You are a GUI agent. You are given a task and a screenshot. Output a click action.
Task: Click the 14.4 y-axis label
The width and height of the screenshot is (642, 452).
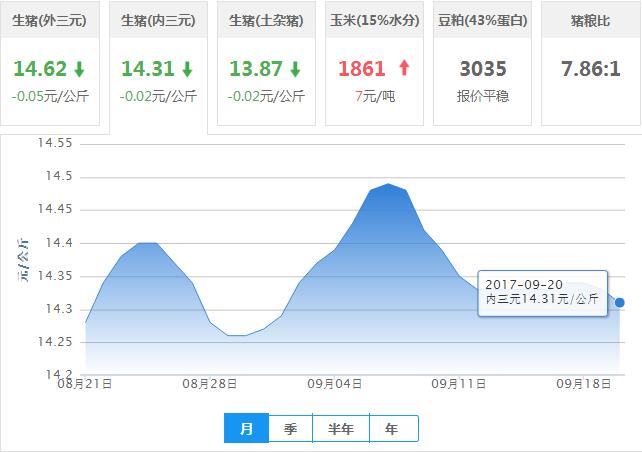(x=59, y=243)
